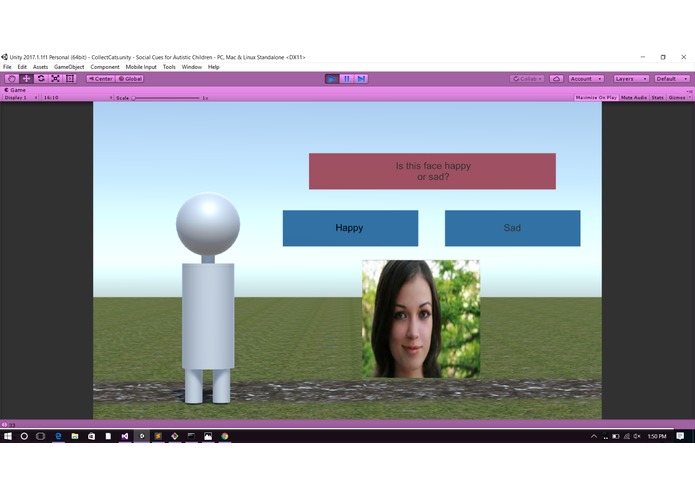
Task: Click the network Wi-Fi icon
Action: click(627, 436)
